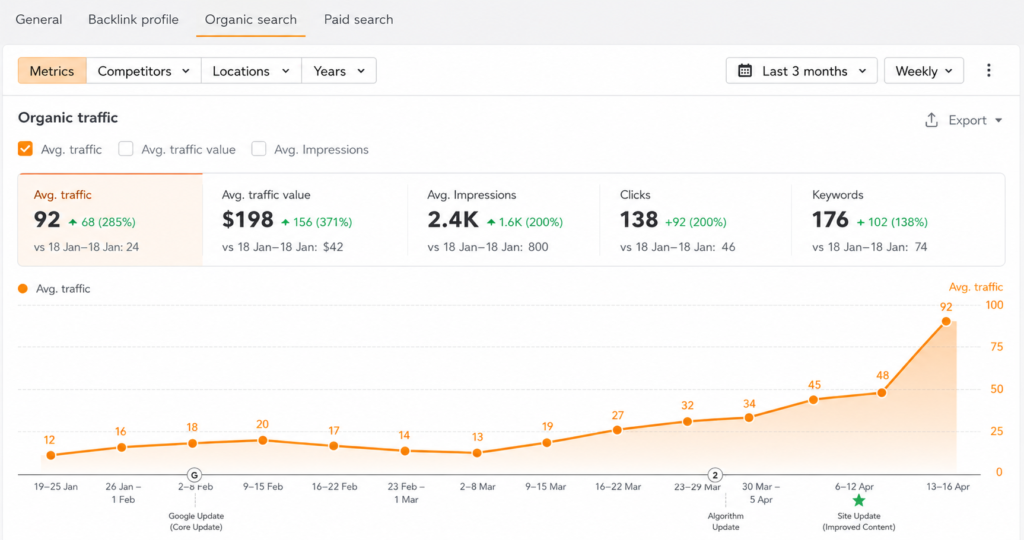Image resolution: width=1024 pixels, height=540 pixels.
Task: Click the green Site Update star
Action: tap(859, 500)
